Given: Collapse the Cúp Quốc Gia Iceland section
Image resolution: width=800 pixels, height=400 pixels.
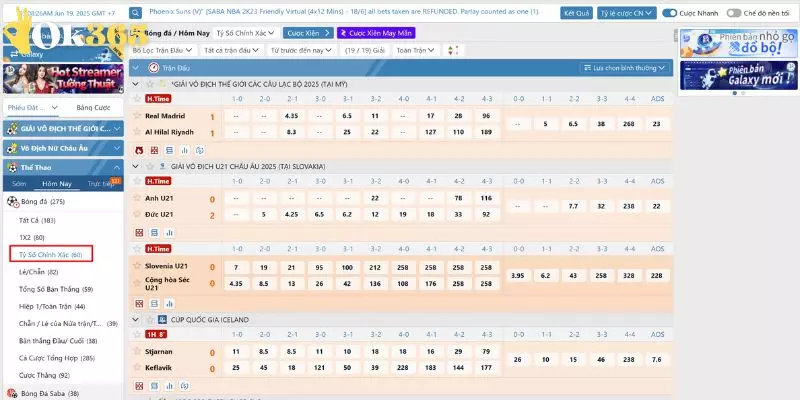Looking at the screenshot, I should point(136,320).
